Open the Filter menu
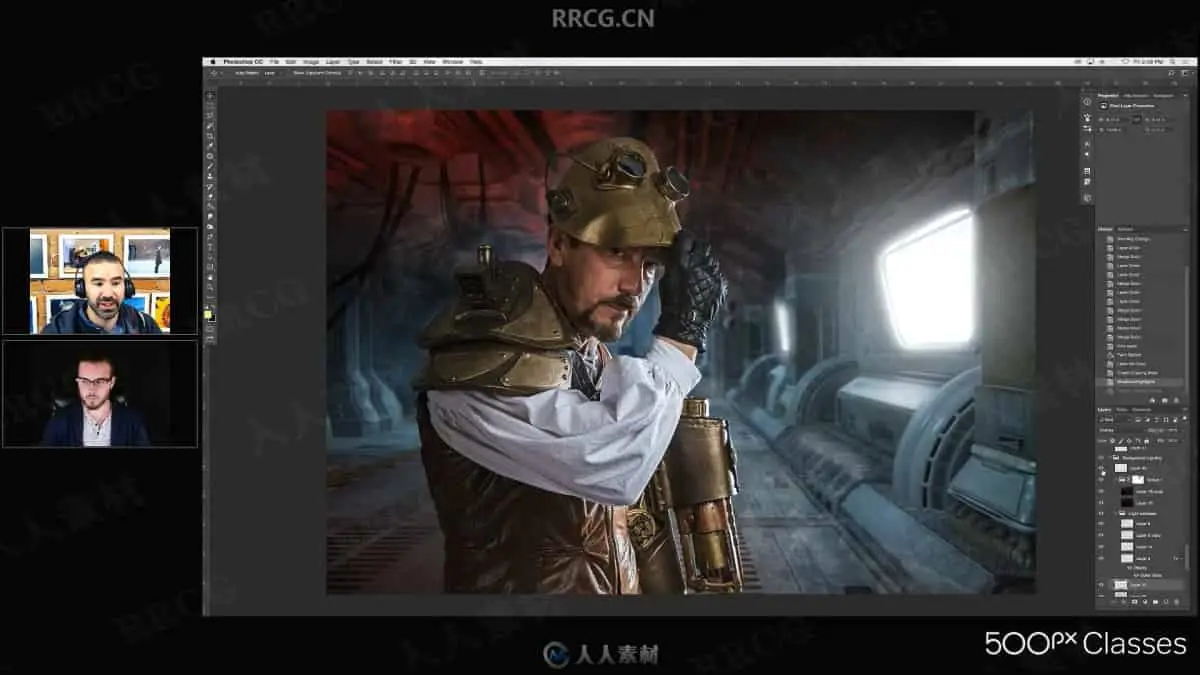Viewport: 1200px width, 675px height. (397, 62)
